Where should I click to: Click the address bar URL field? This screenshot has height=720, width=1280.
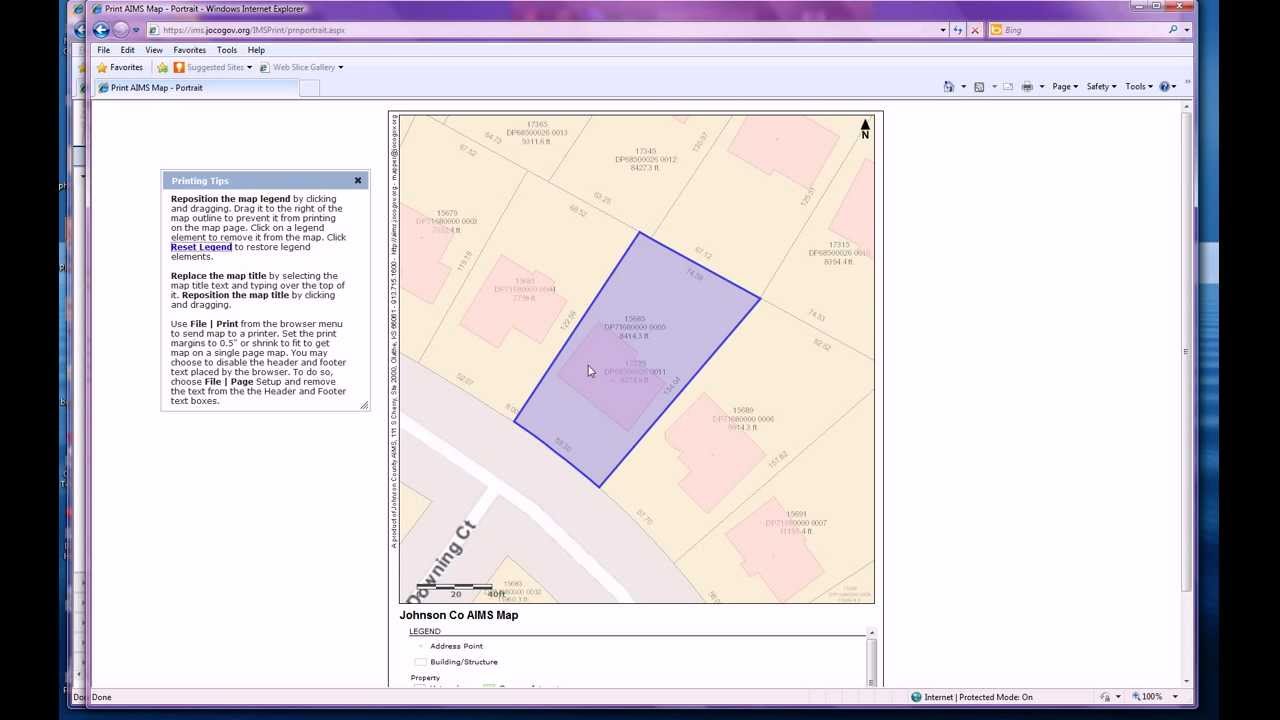click(540, 30)
